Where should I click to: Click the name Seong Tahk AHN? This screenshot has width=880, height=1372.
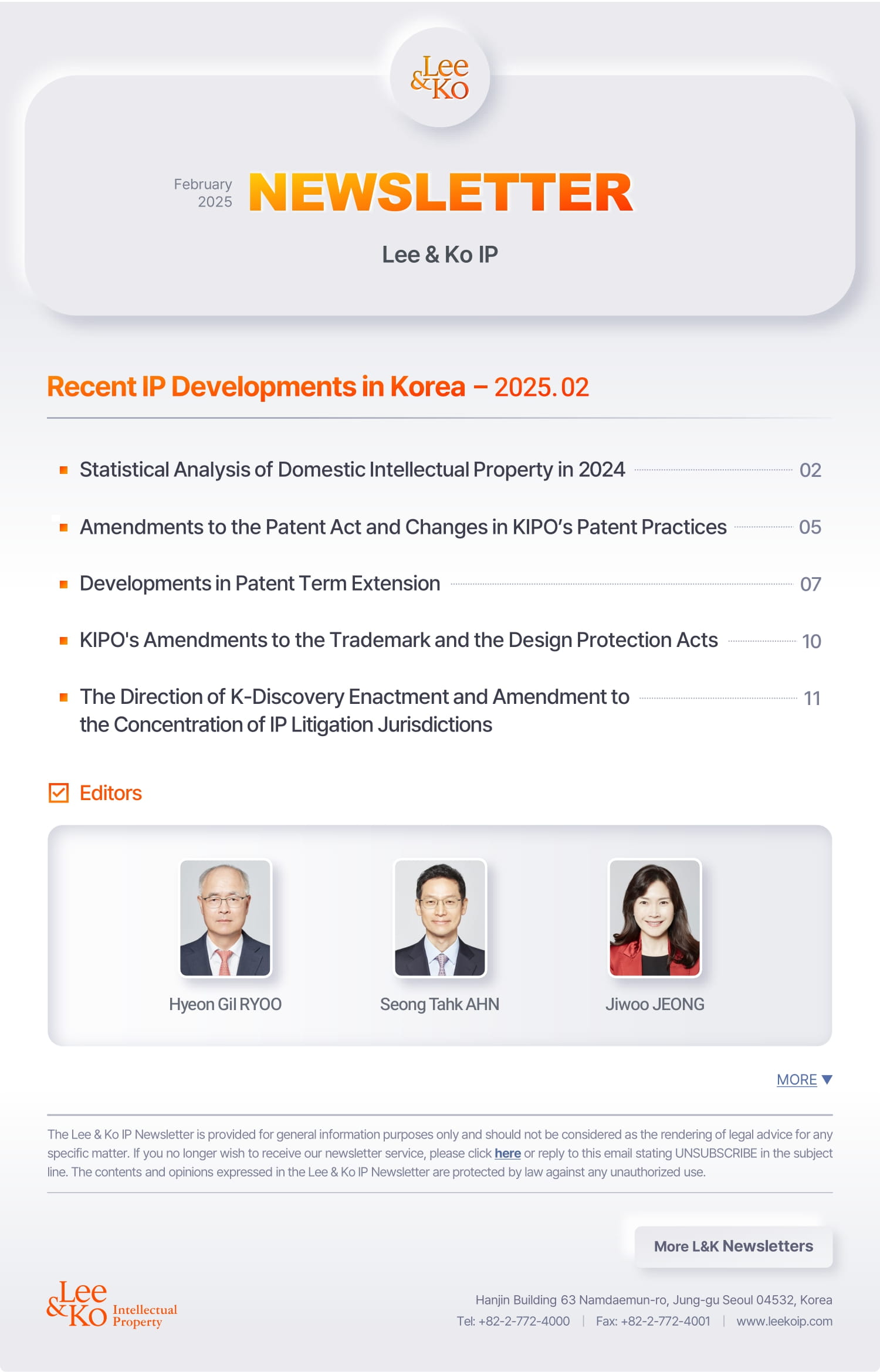tap(439, 1004)
